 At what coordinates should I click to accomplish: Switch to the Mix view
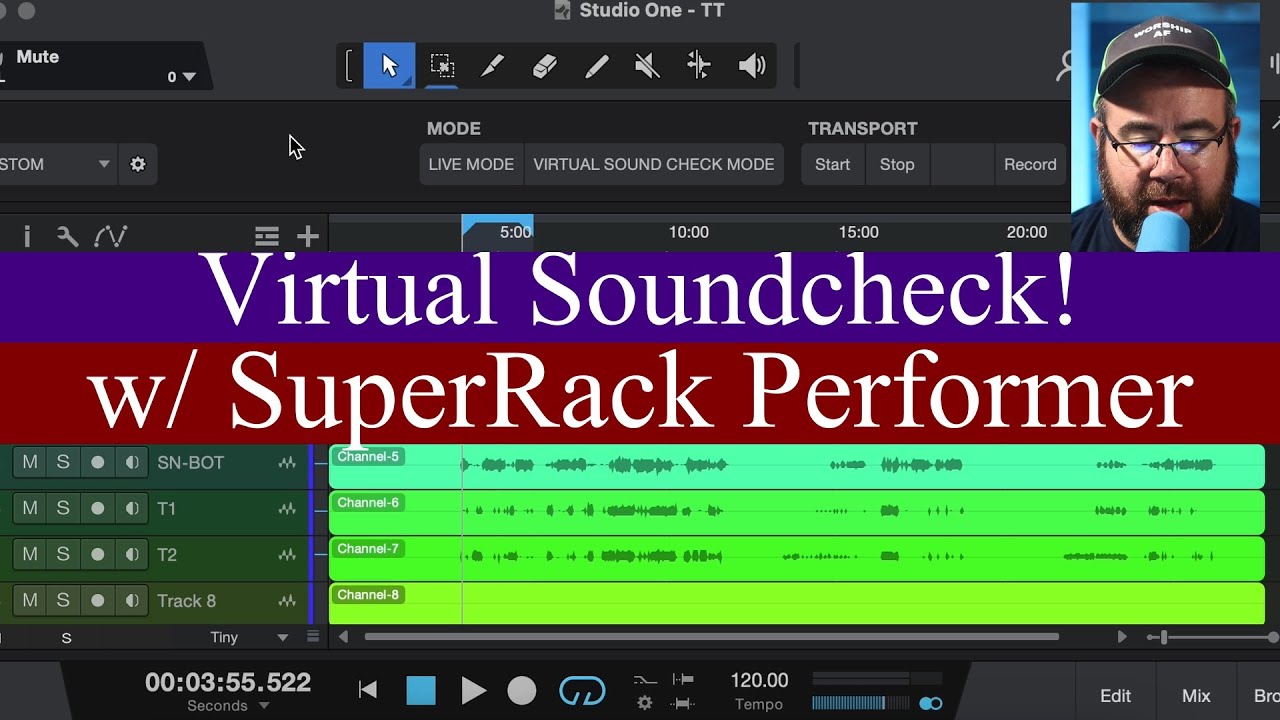point(1196,696)
